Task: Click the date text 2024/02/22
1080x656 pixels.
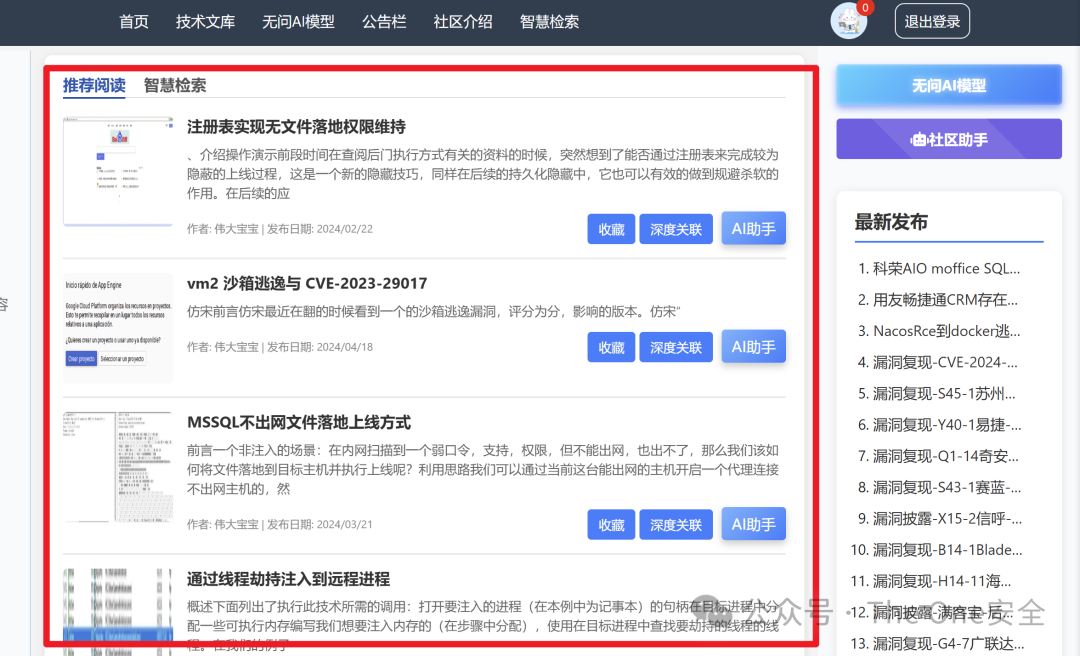Action: coord(344,229)
